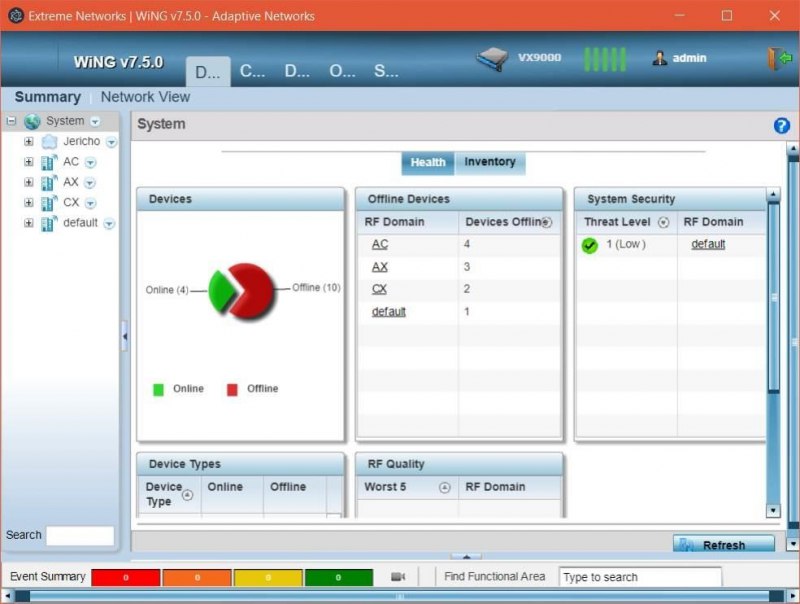Open the blue help question mark
Viewport: 800px width, 604px height.
click(x=781, y=125)
